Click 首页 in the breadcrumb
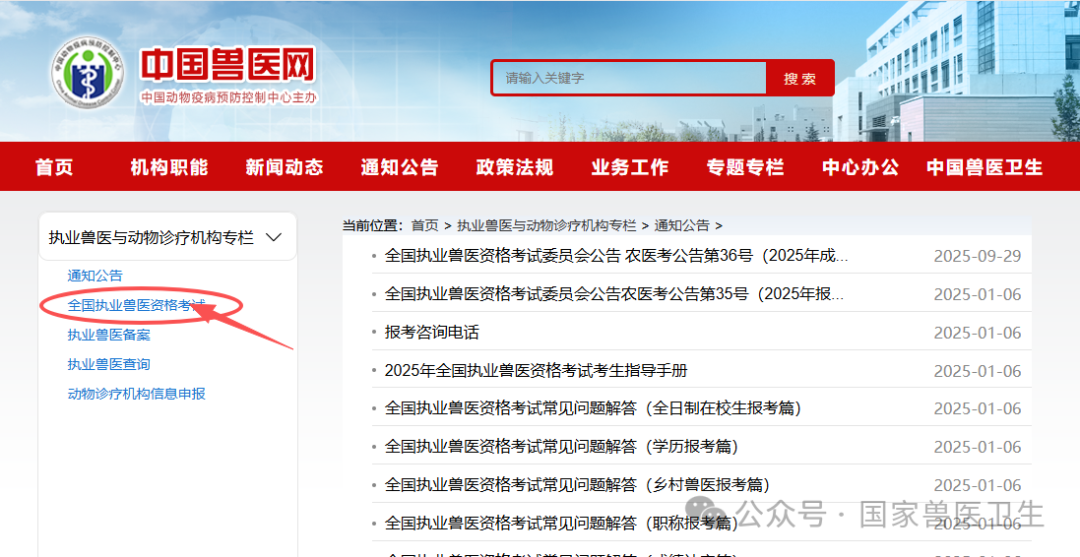Viewport: 1080px width, 557px height. point(425,225)
